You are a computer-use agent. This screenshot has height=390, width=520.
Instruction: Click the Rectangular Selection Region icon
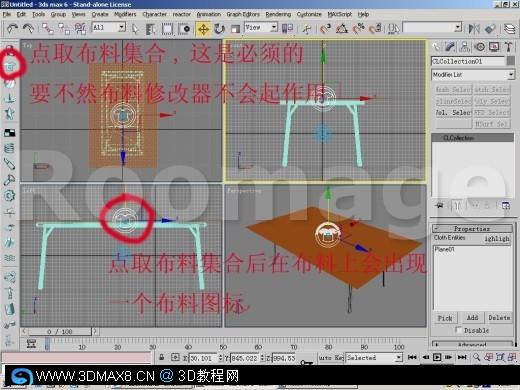click(x=167, y=29)
